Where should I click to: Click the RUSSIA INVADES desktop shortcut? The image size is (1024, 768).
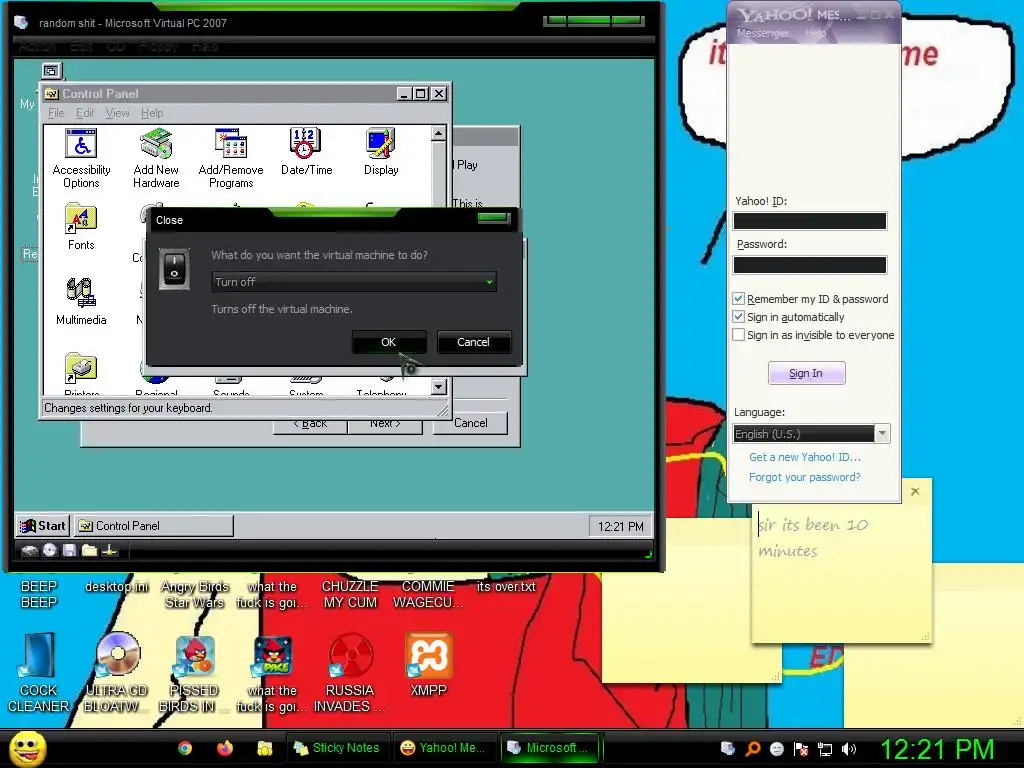[x=350, y=673]
